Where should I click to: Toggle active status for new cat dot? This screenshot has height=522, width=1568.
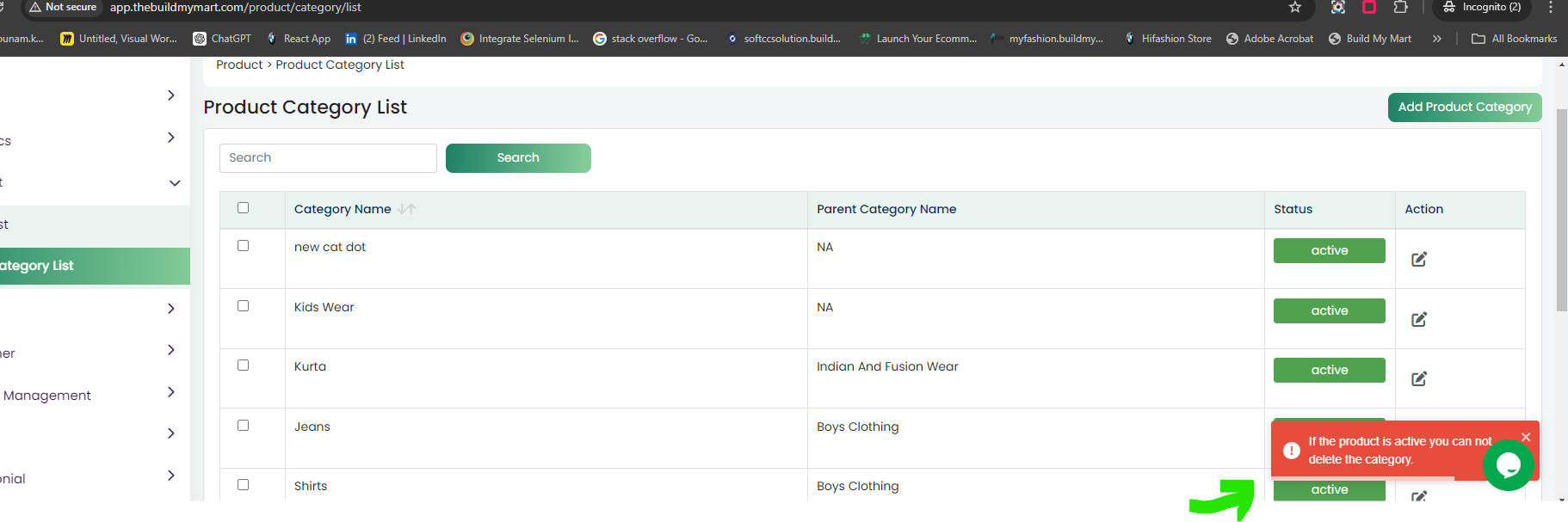(x=1330, y=250)
